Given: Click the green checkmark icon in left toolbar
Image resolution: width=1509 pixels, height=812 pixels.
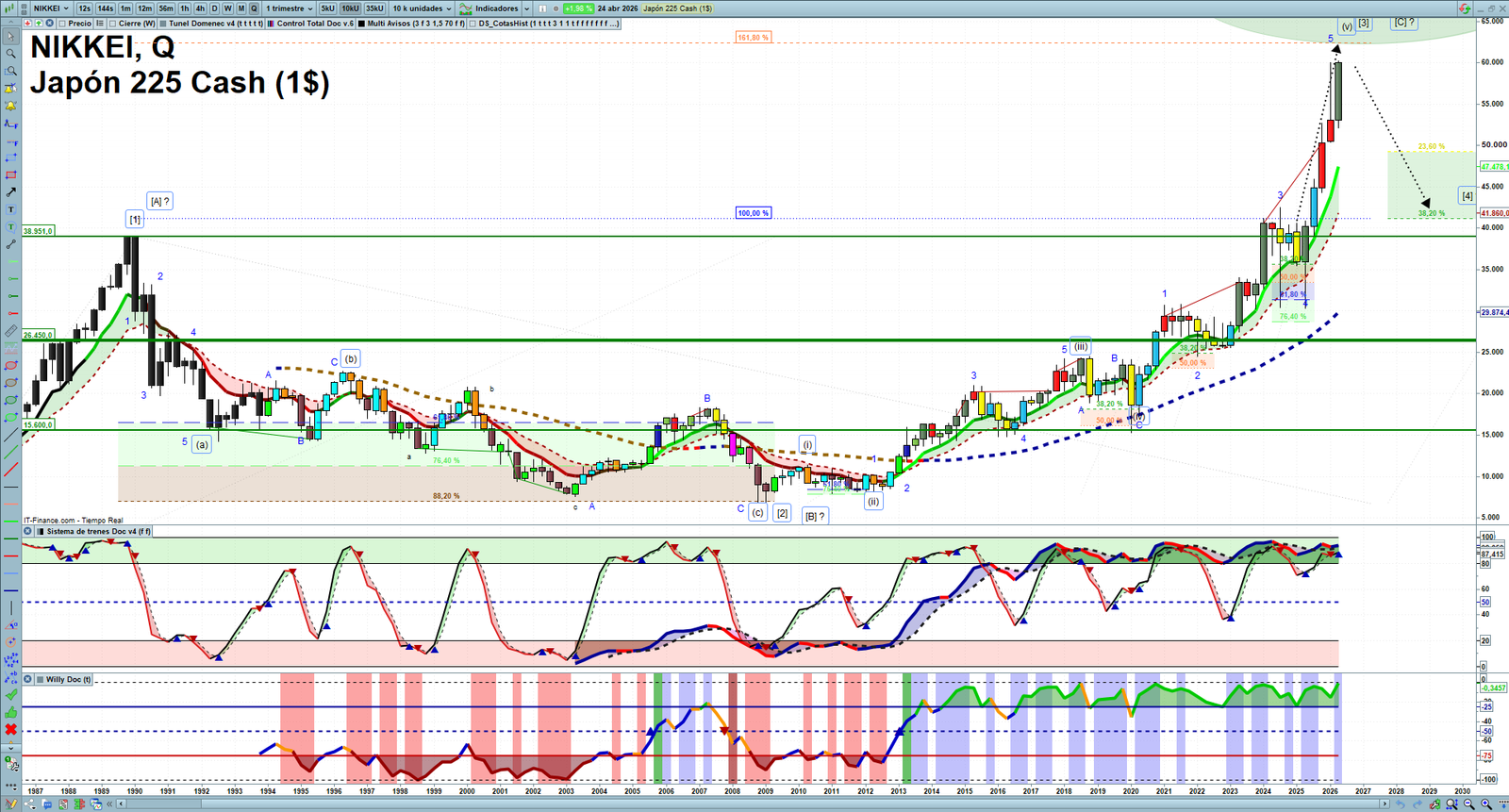Looking at the screenshot, I should pos(11,695).
